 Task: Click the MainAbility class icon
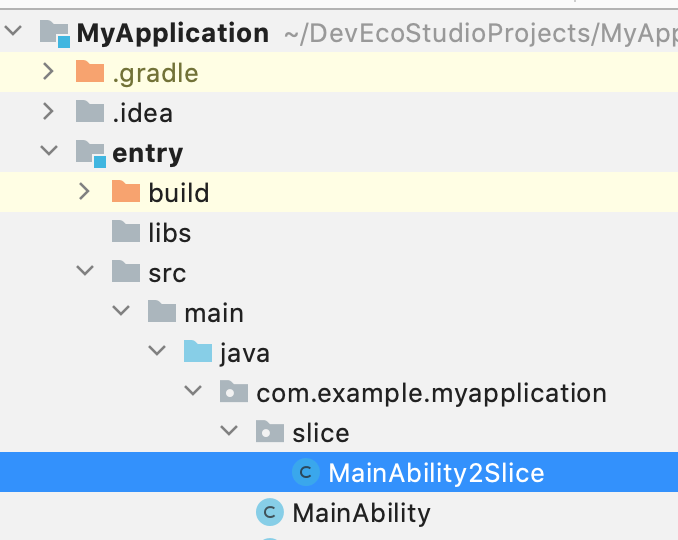[269, 513]
